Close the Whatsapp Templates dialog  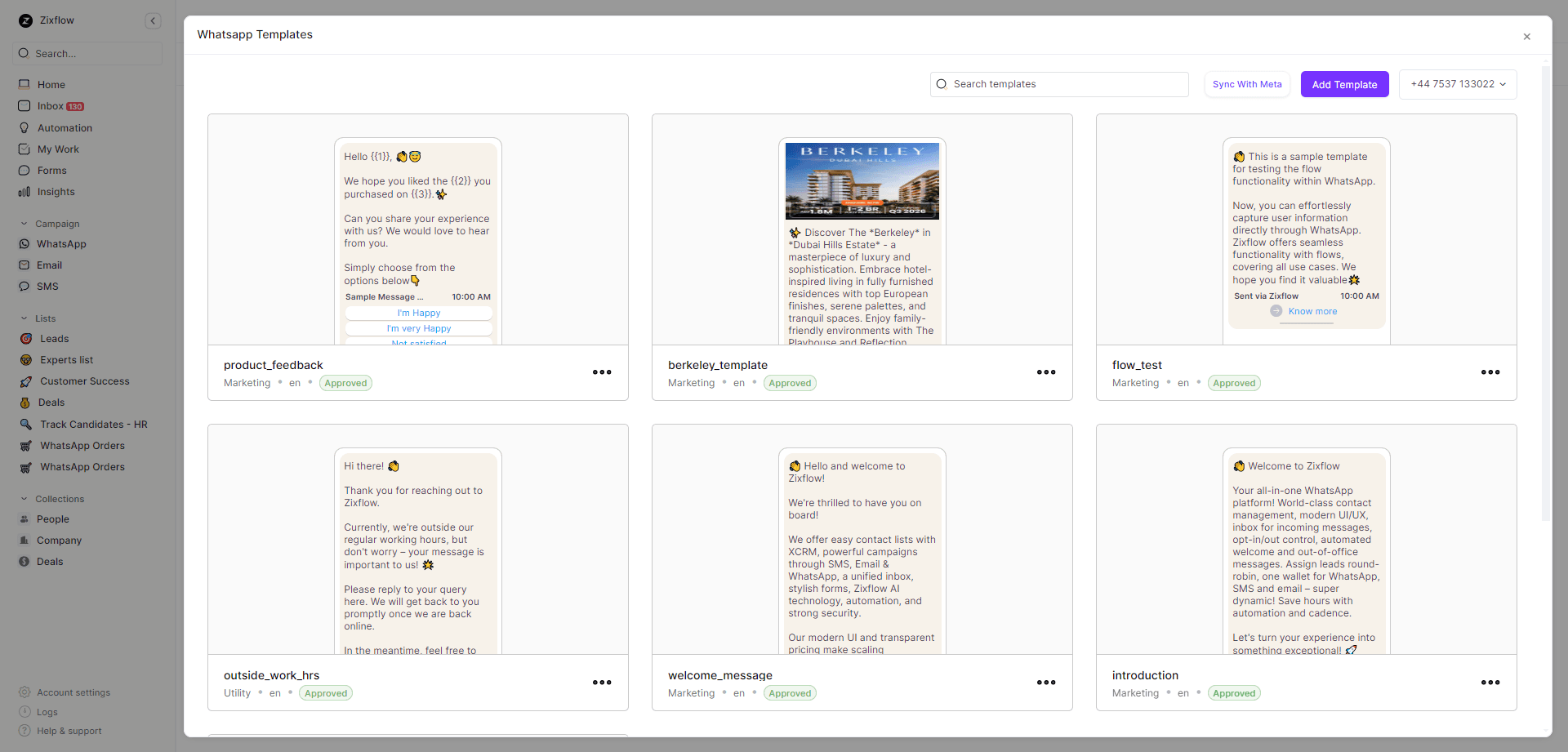click(1526, 37)
